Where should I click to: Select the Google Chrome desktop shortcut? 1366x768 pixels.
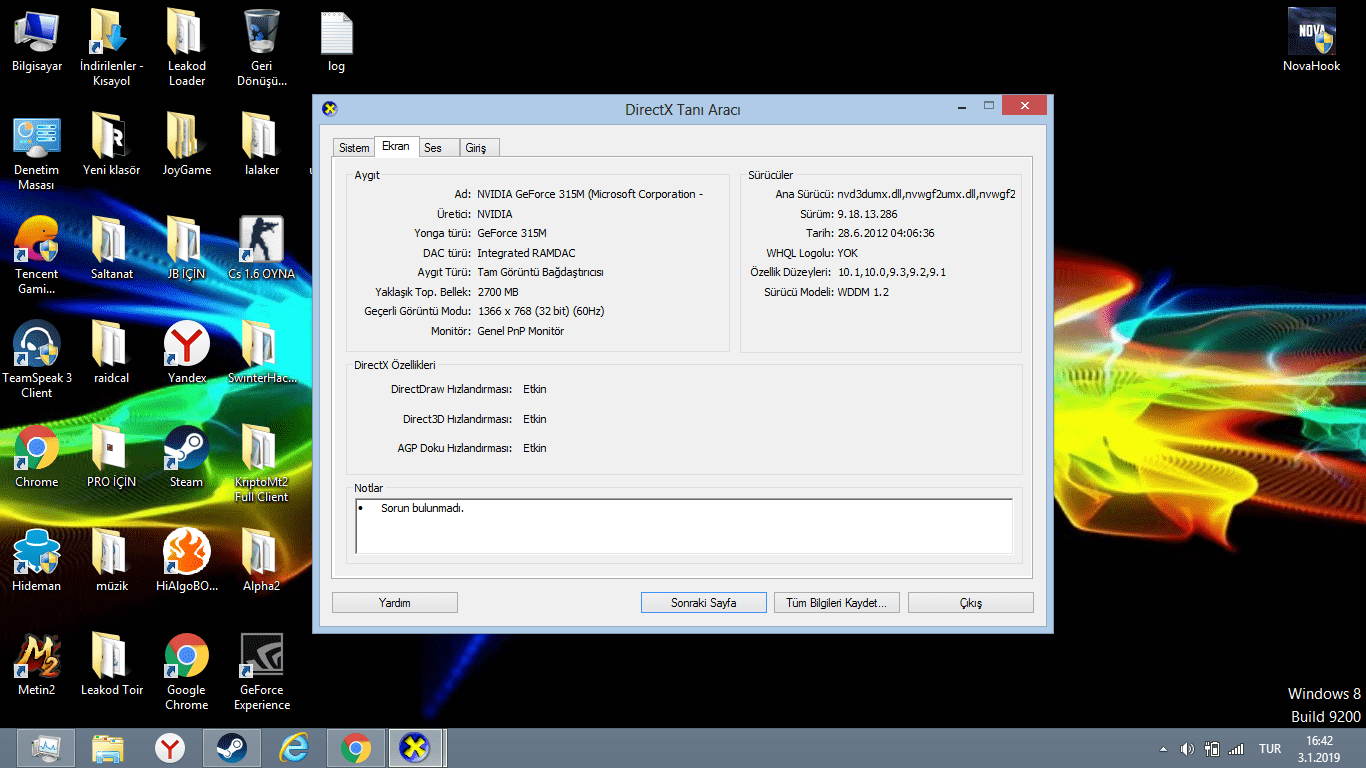186,673
